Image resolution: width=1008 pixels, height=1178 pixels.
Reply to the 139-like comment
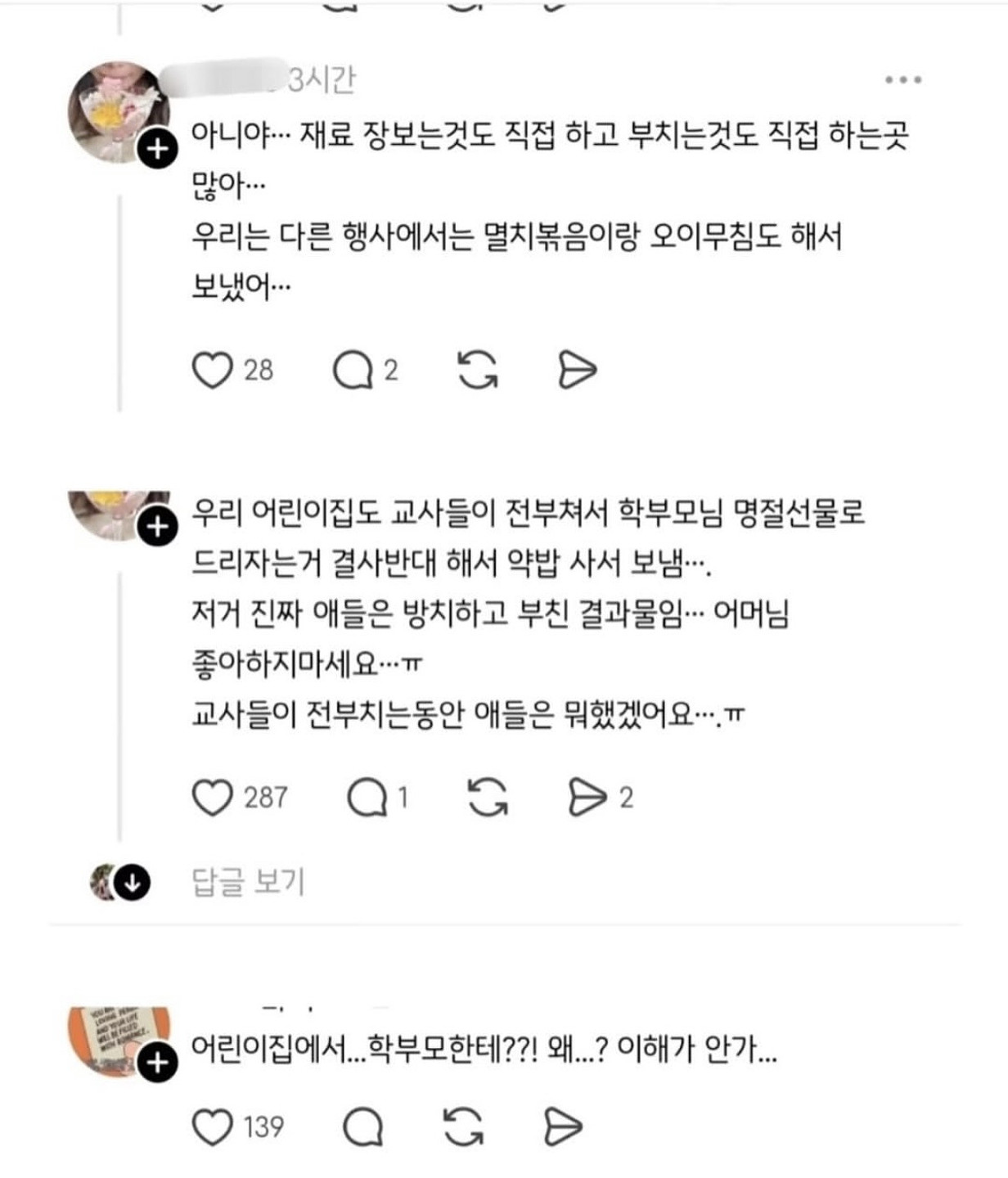tap(362, 1127)
